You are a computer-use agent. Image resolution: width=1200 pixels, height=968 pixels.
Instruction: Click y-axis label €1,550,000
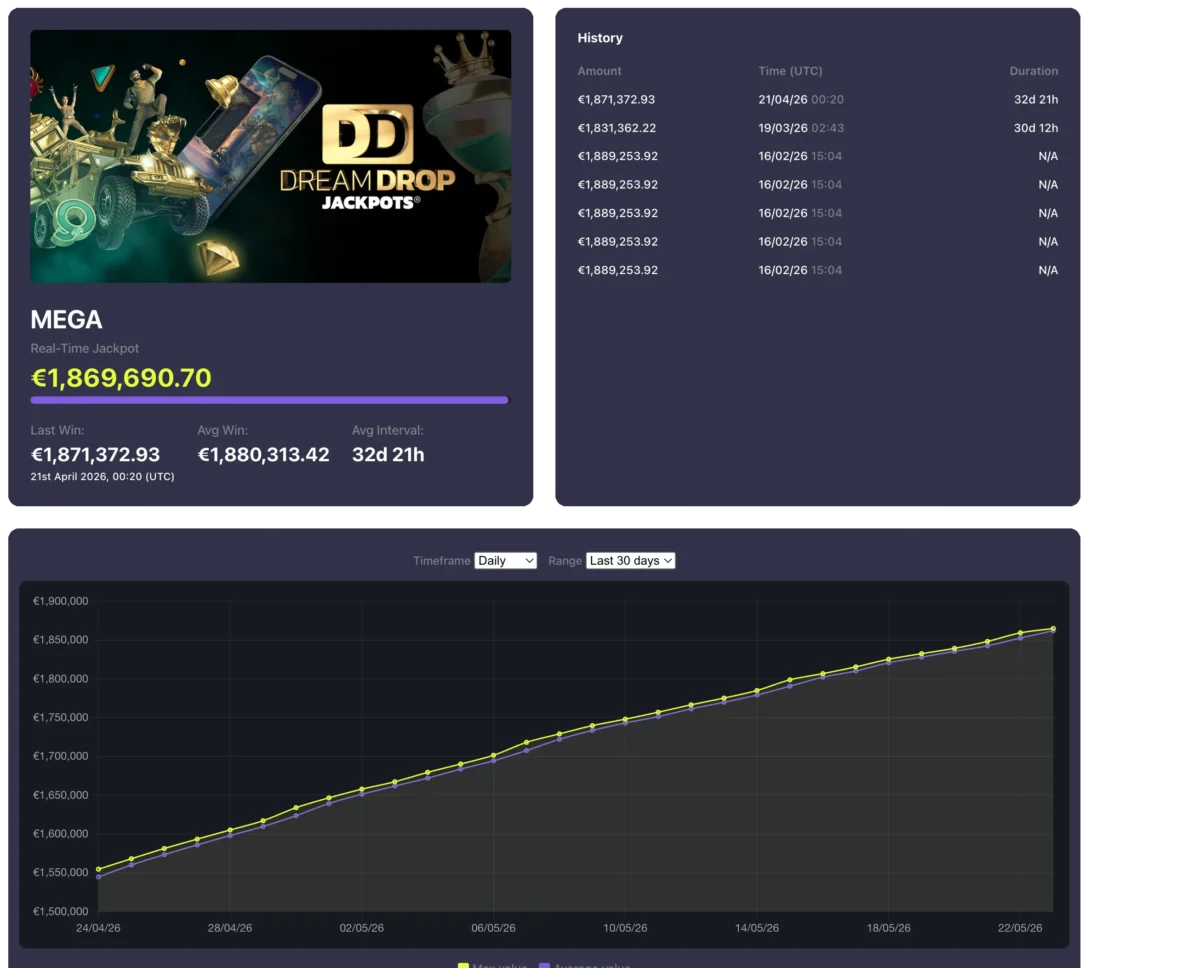(61, 873)
